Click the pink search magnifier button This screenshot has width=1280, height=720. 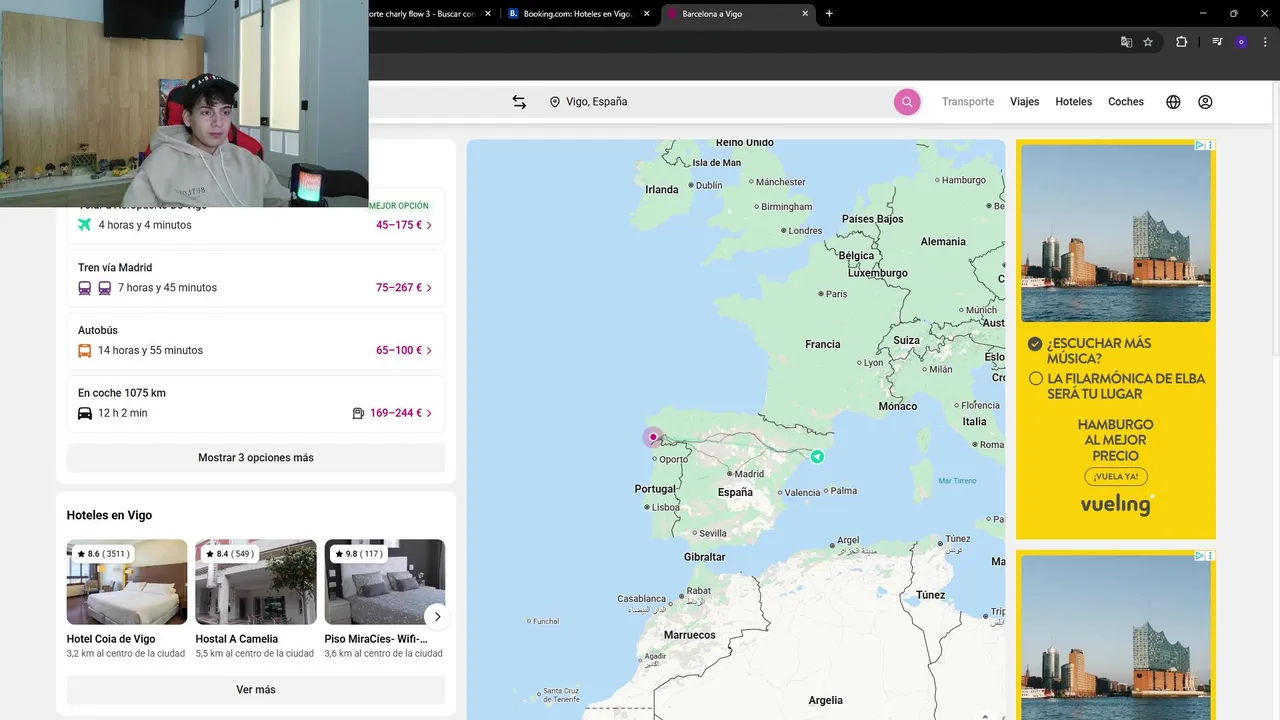point(907,102)
